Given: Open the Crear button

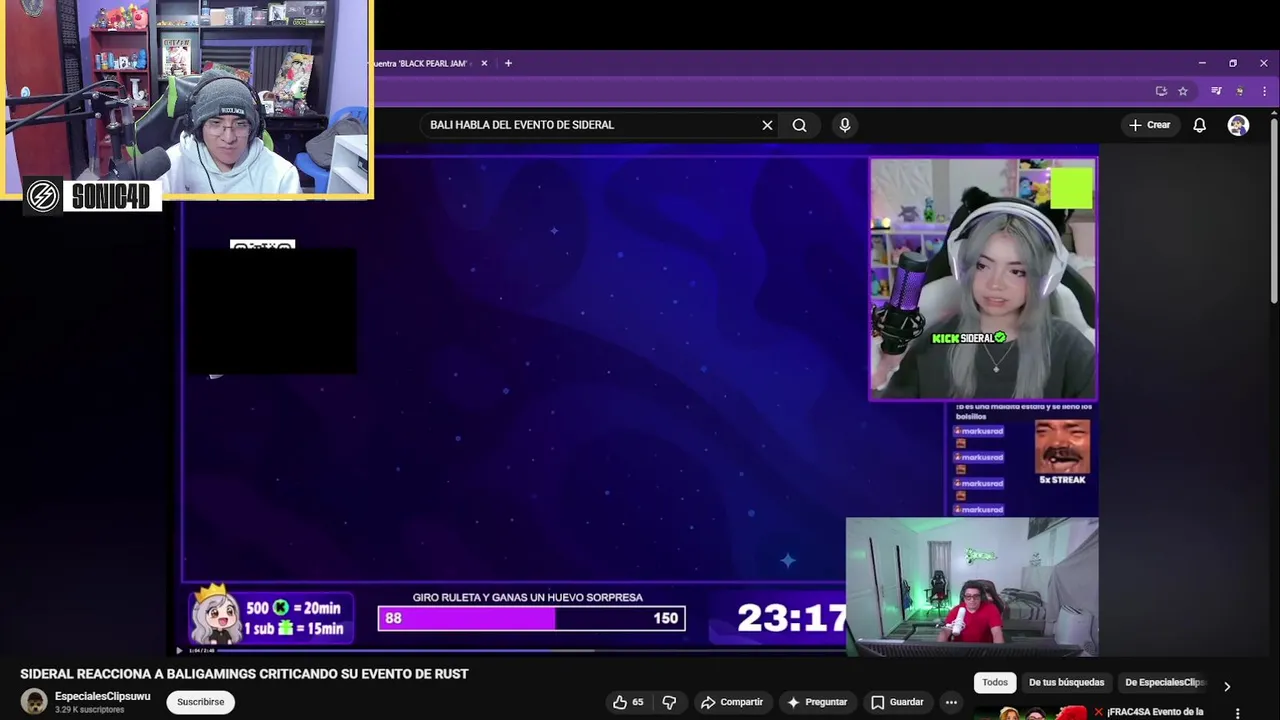Looking at the screenshot, I should [x=1149, y=125].
